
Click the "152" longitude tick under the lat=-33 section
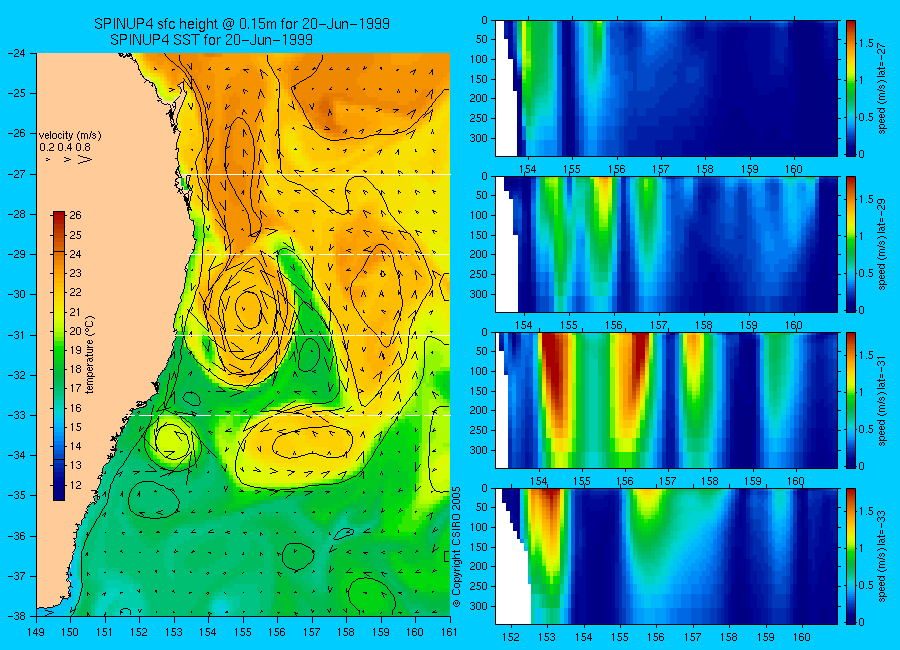tap(510, 637)
